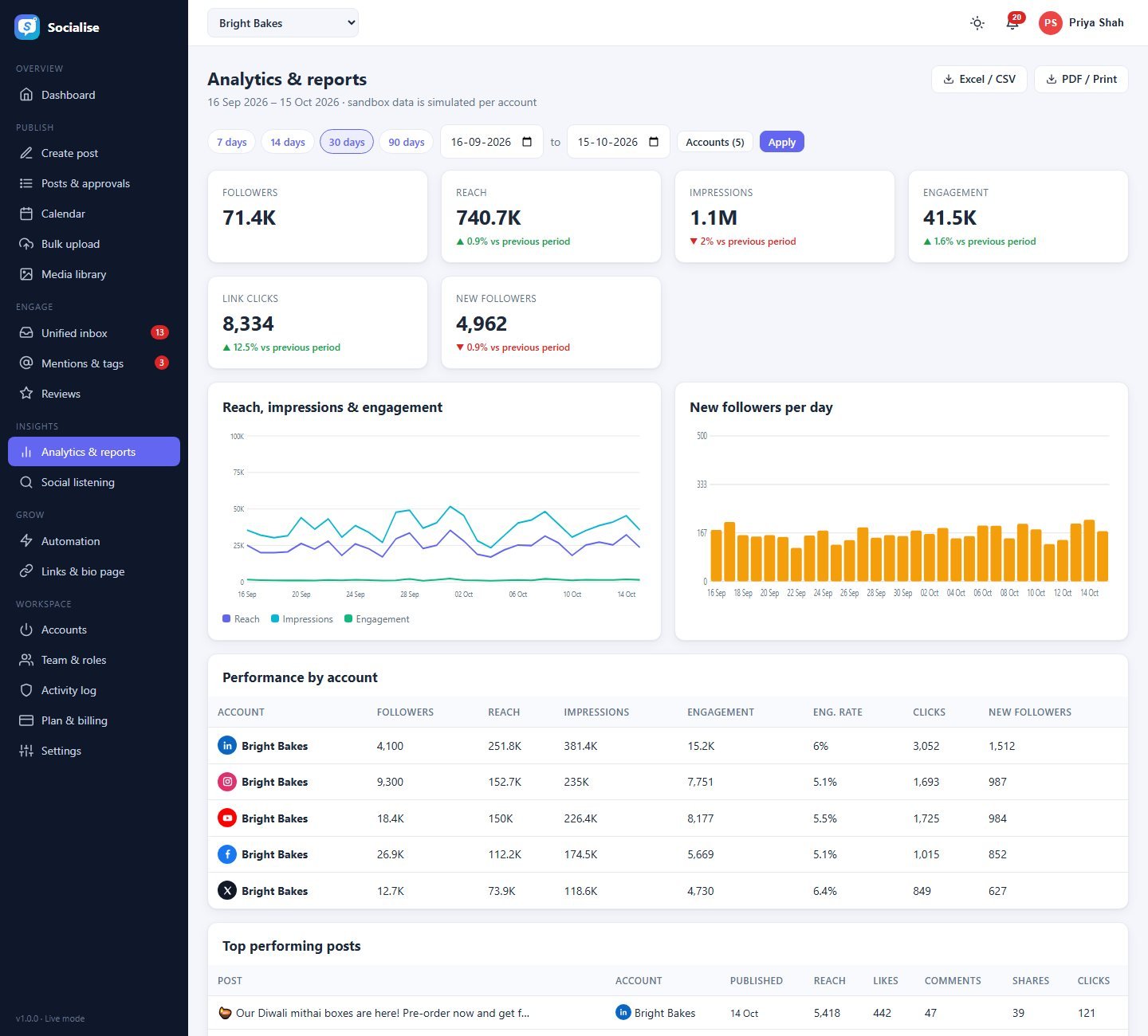
Task: Open the Accounts (5) filter dropdown
Action: (715, 142)
